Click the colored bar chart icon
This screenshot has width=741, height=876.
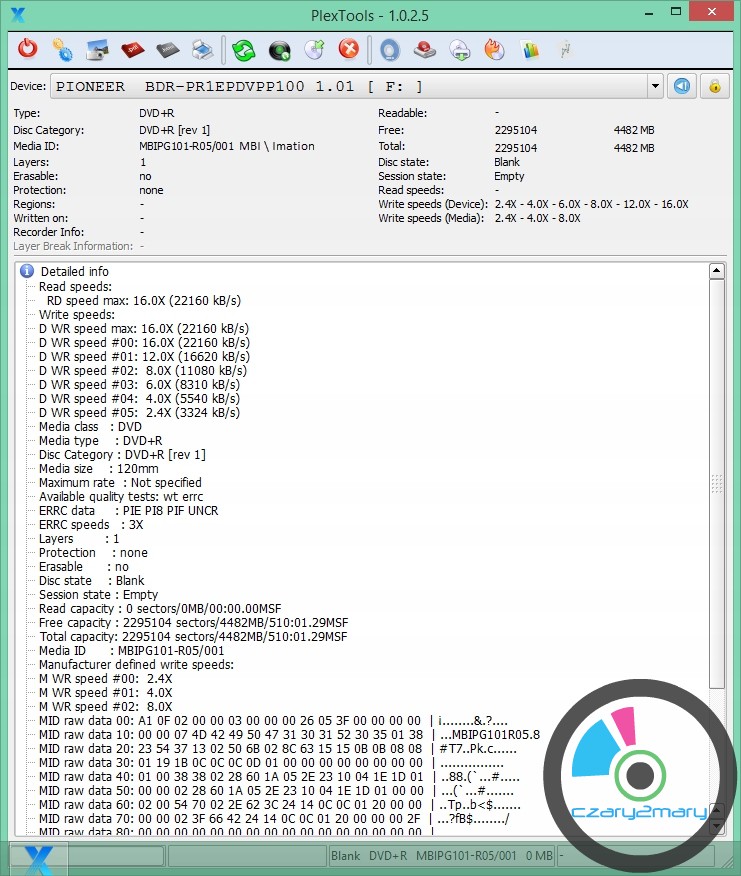click(530, 49)
